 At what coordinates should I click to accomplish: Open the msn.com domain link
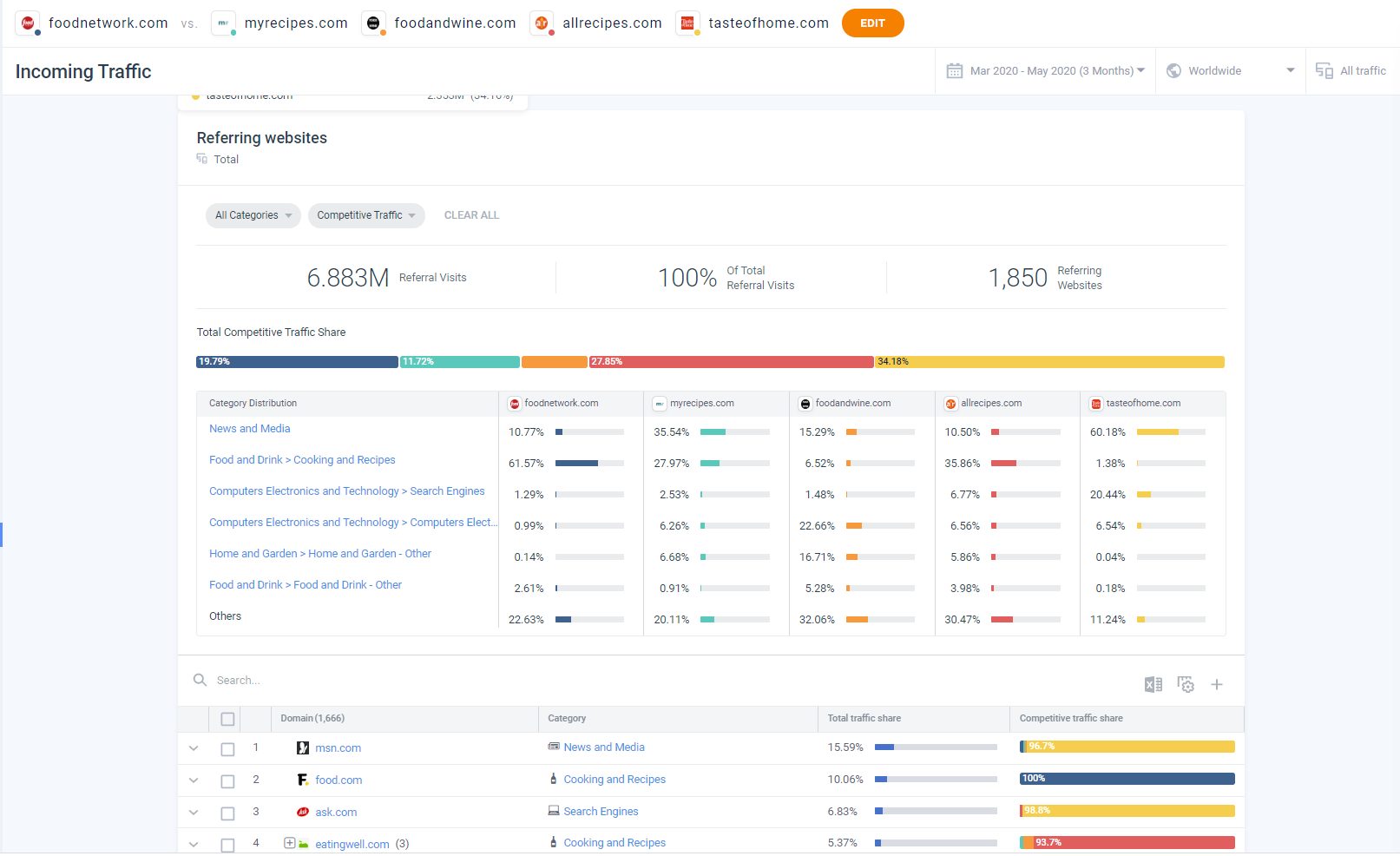[338, 748]
